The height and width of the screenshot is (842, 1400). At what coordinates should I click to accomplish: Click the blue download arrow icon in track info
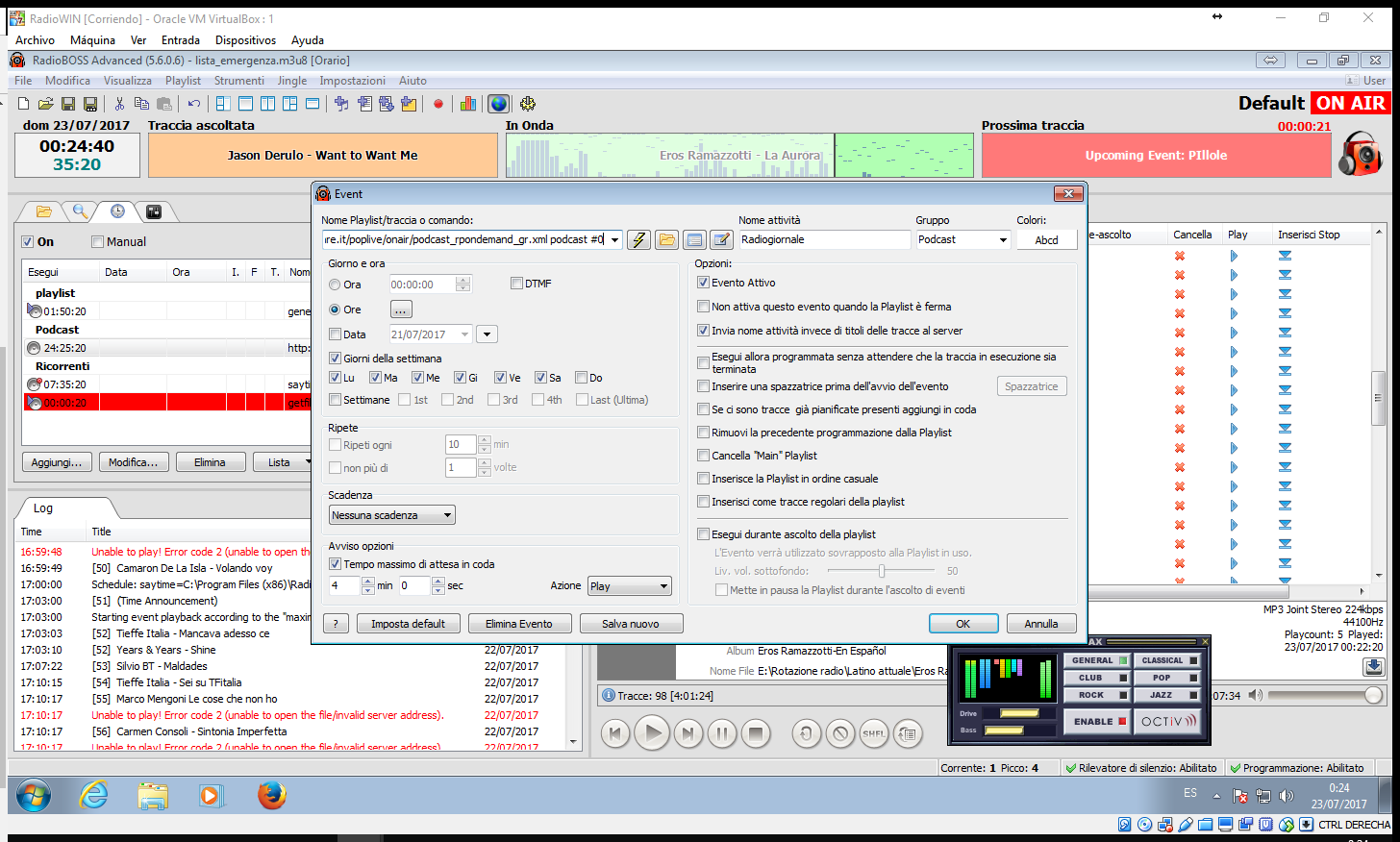(x=1374, y=666)
